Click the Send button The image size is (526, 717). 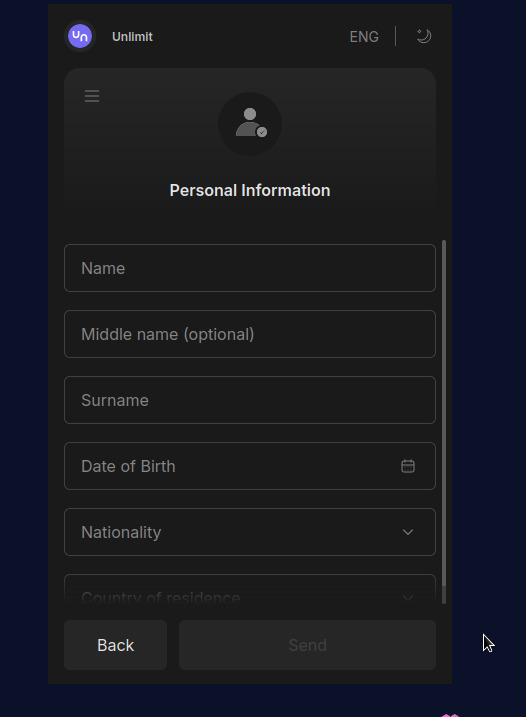point(307,645)
